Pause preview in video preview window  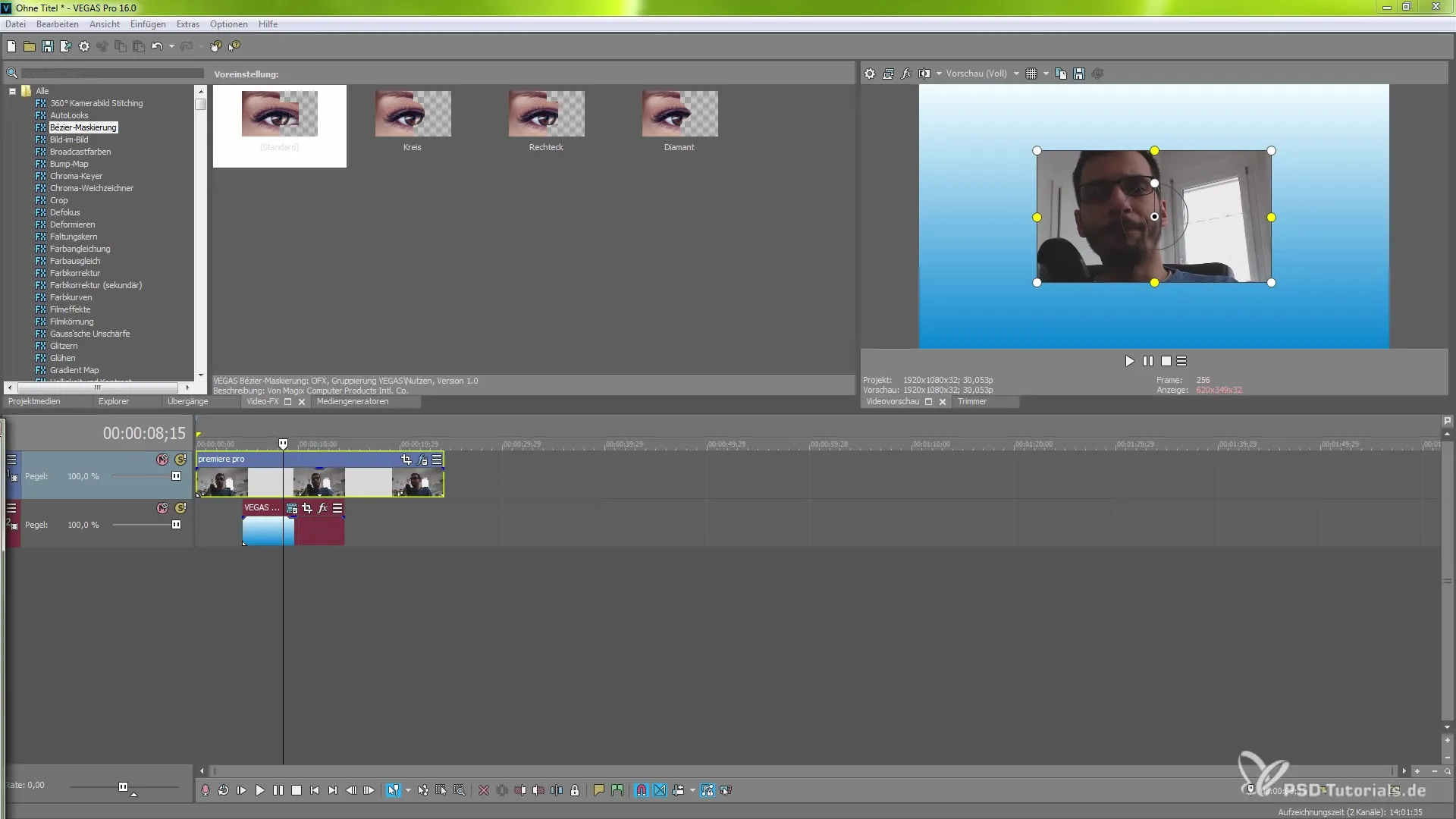pos(1148,362)
